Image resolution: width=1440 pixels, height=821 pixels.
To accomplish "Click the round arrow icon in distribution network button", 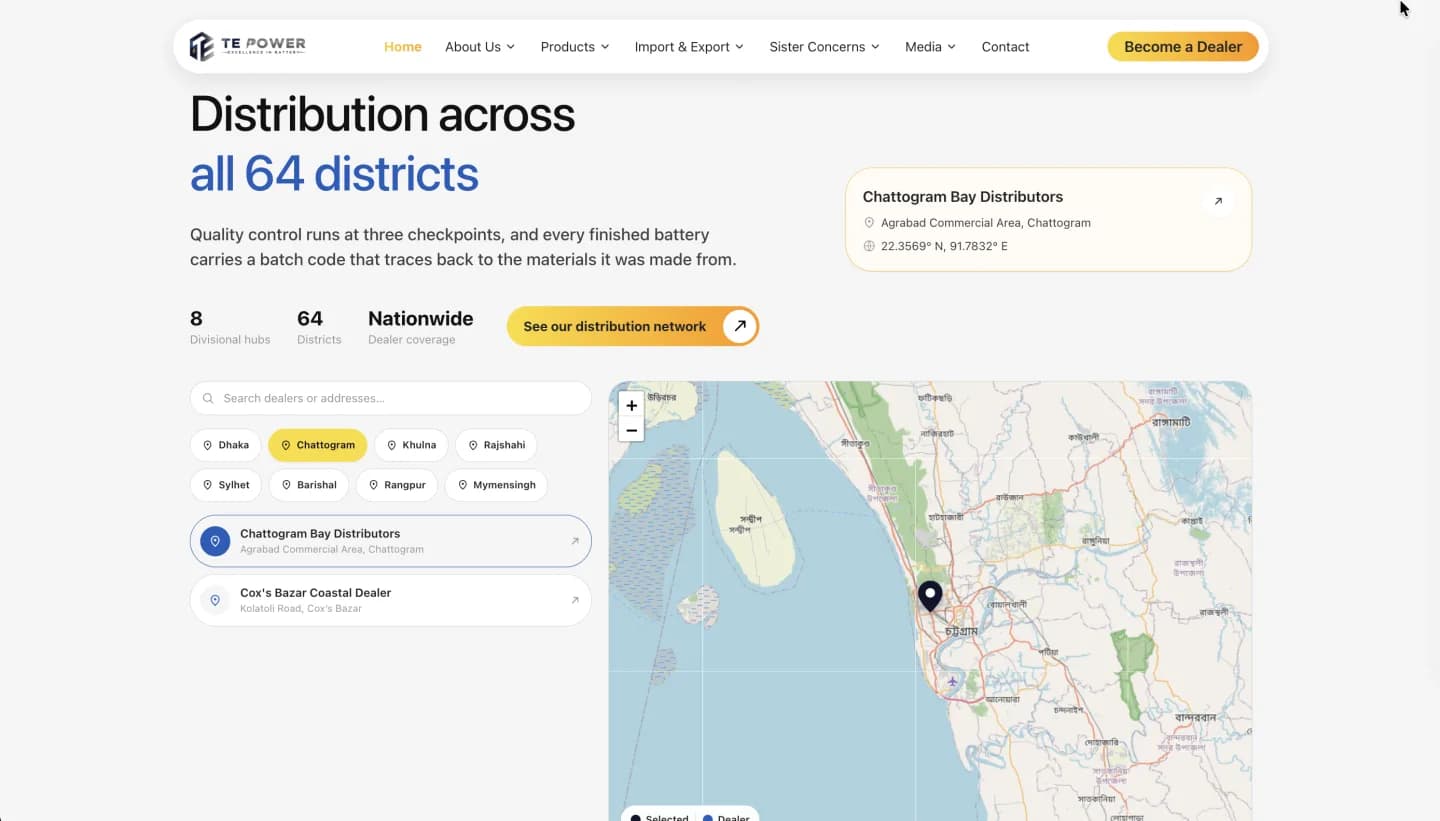I will pyautogui.click(x=740, y=326).
